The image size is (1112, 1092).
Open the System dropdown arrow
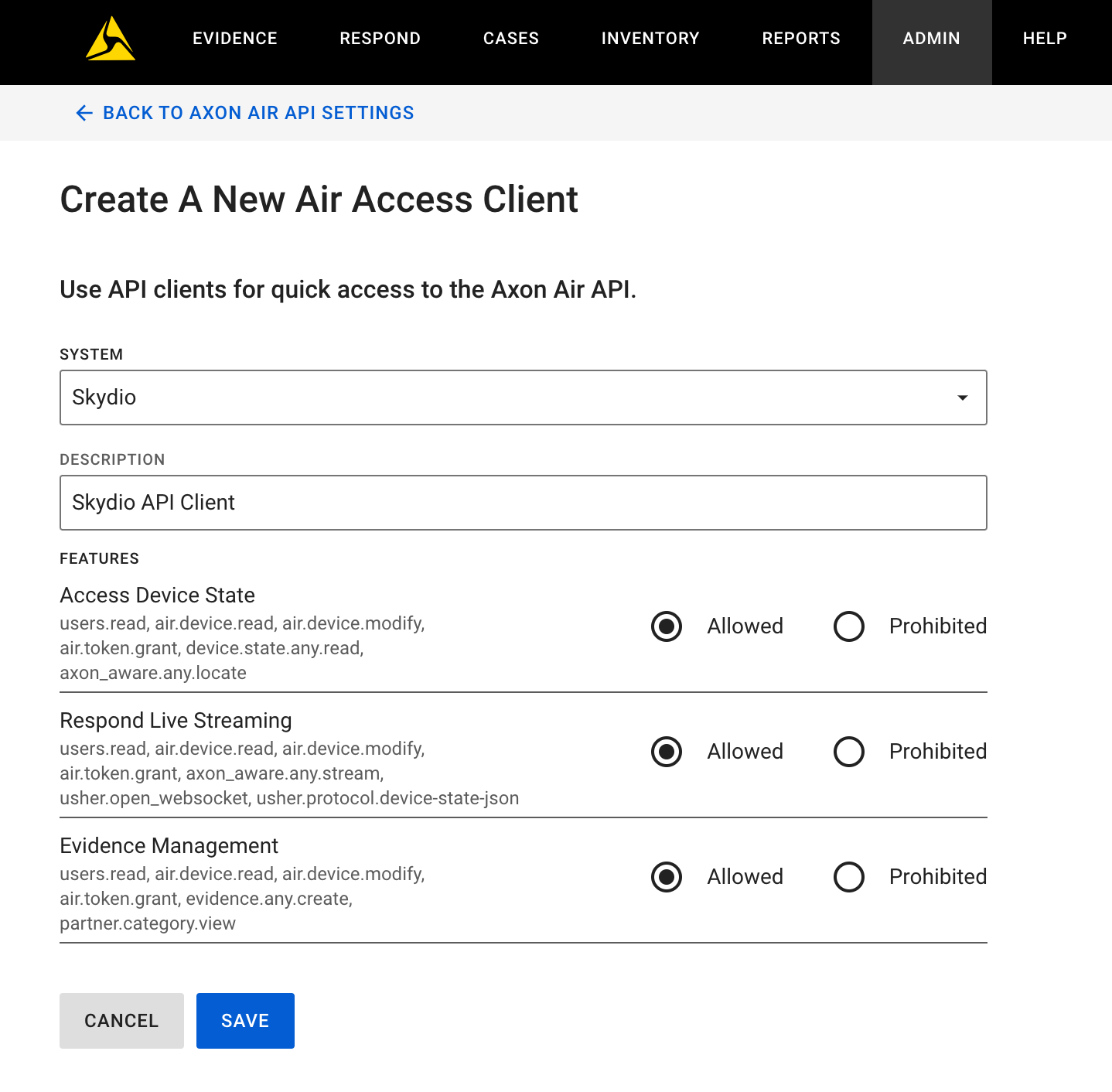(962, 398)
